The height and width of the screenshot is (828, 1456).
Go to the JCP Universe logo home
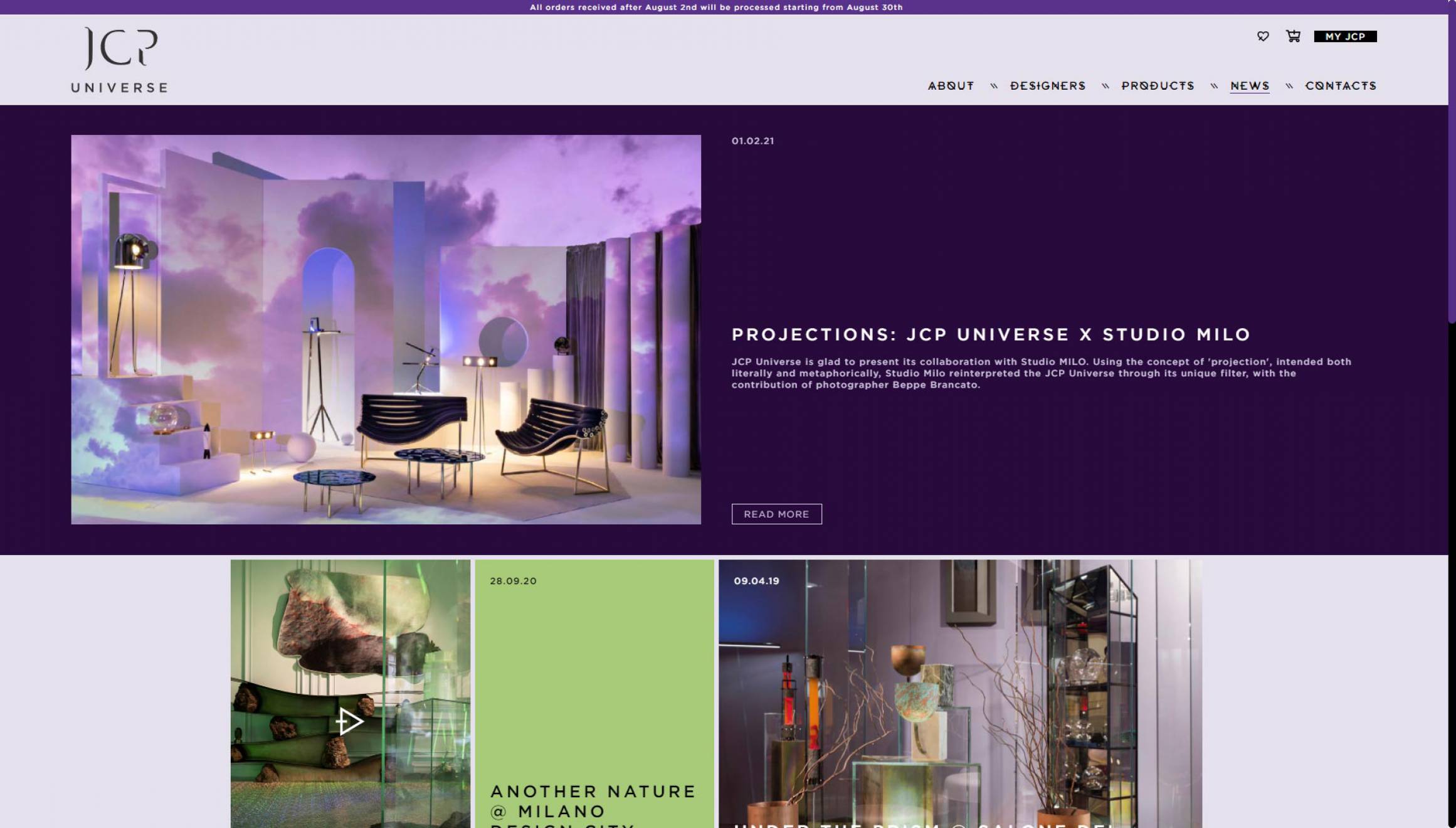(119, 60)
